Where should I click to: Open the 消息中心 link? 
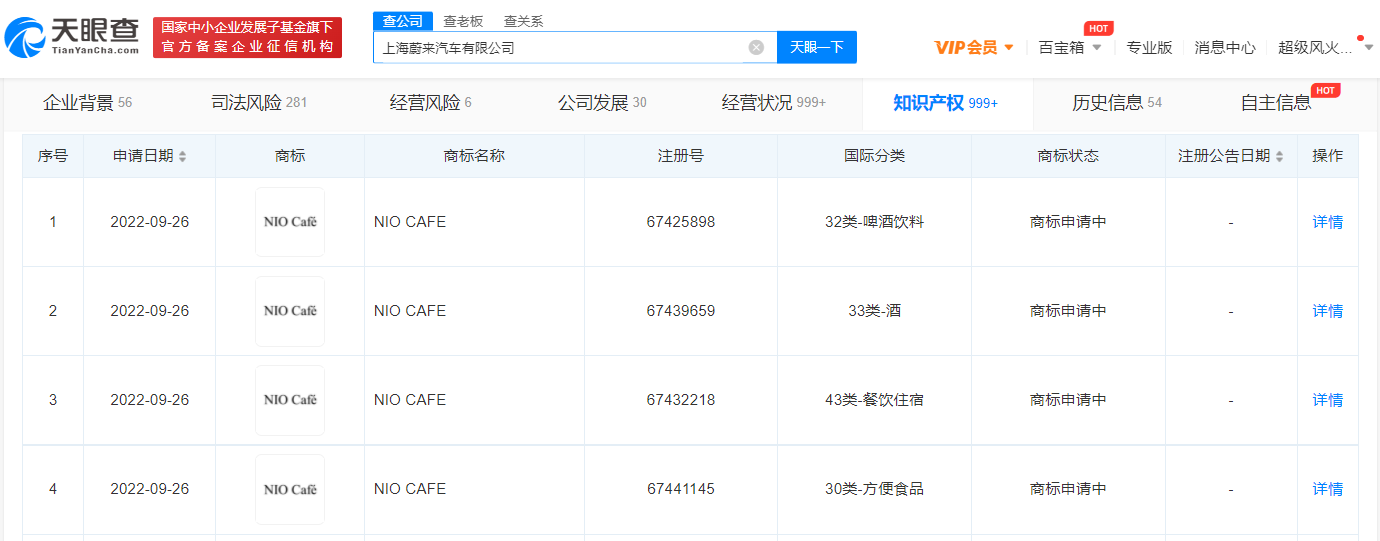click(1225, 47)
